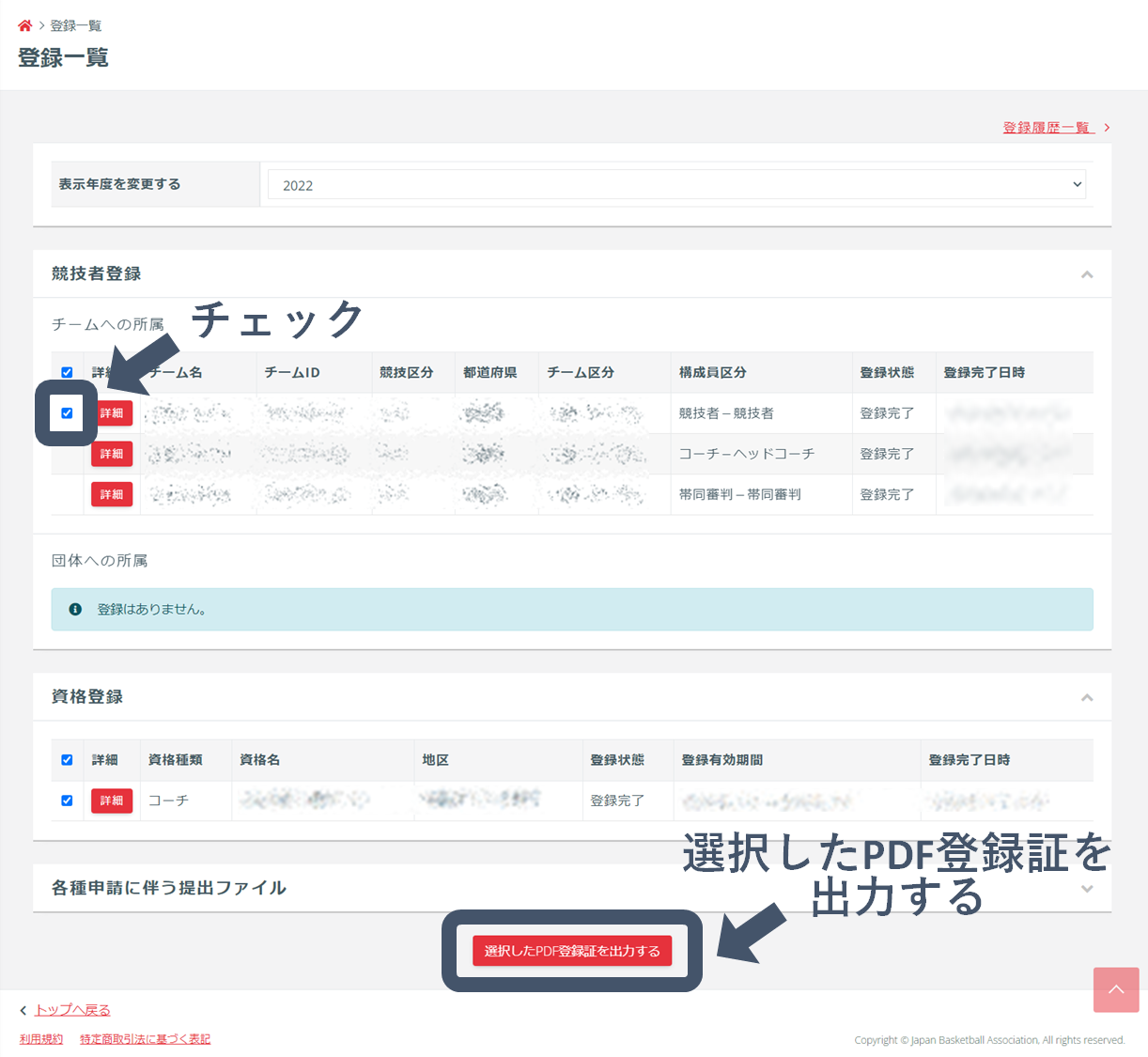Click 選択したPDF登録証を出力する button
The width and height of the screenshot is (1148, 1057).
pyautogui.click(x=572, y=951)
